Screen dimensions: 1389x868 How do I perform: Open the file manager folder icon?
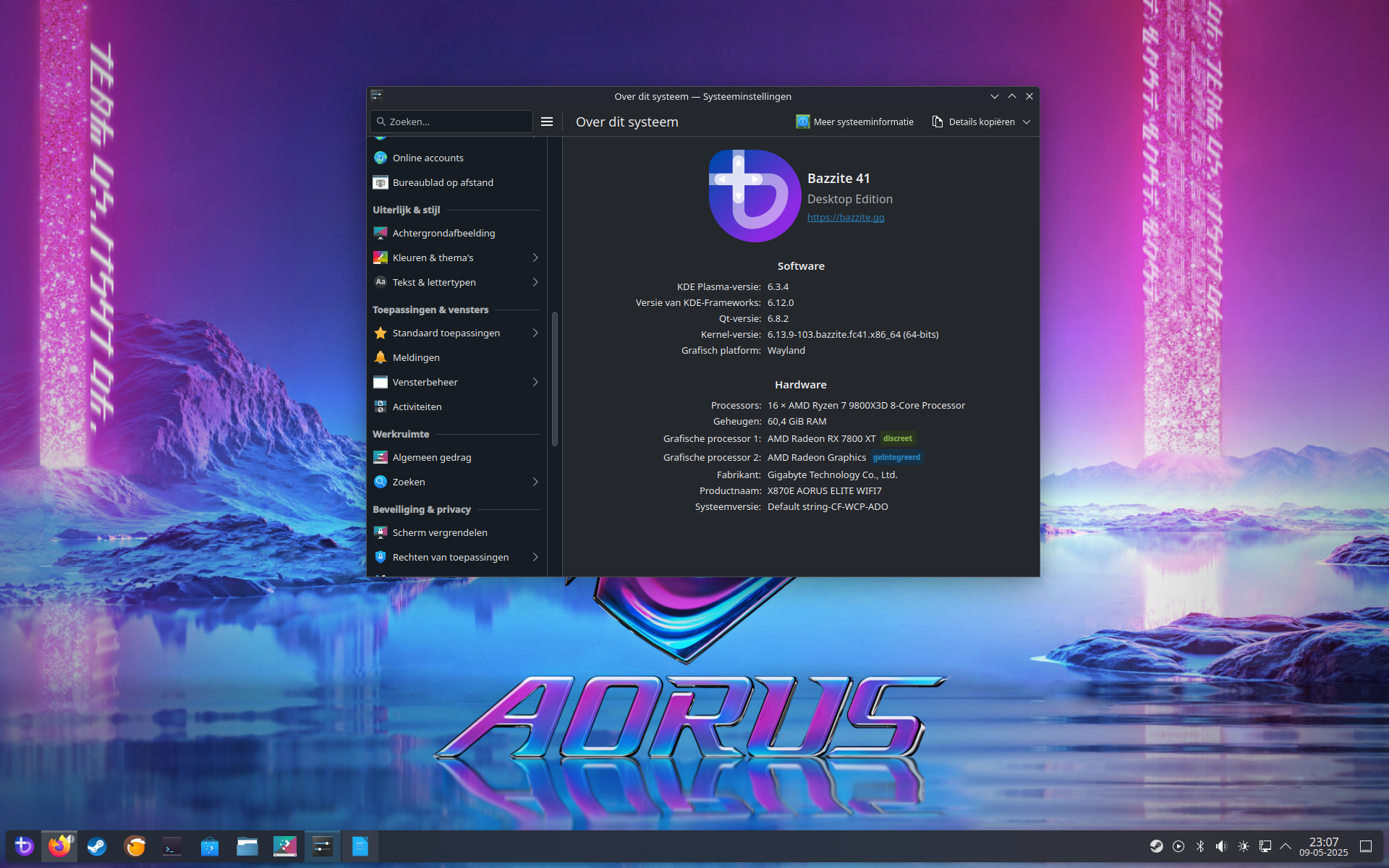point(247,846)
